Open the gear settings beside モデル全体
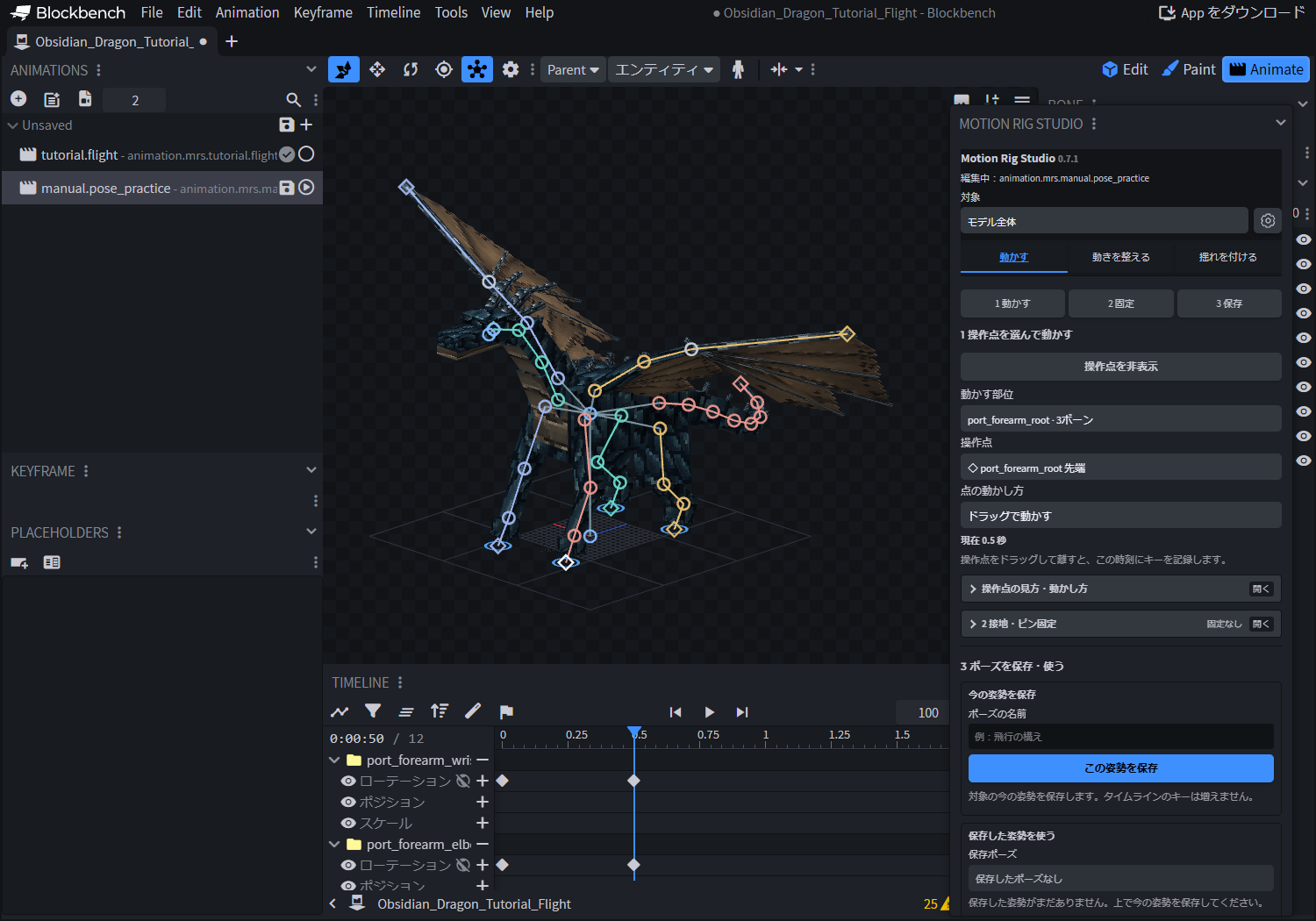 click(x=1268, y=221)
